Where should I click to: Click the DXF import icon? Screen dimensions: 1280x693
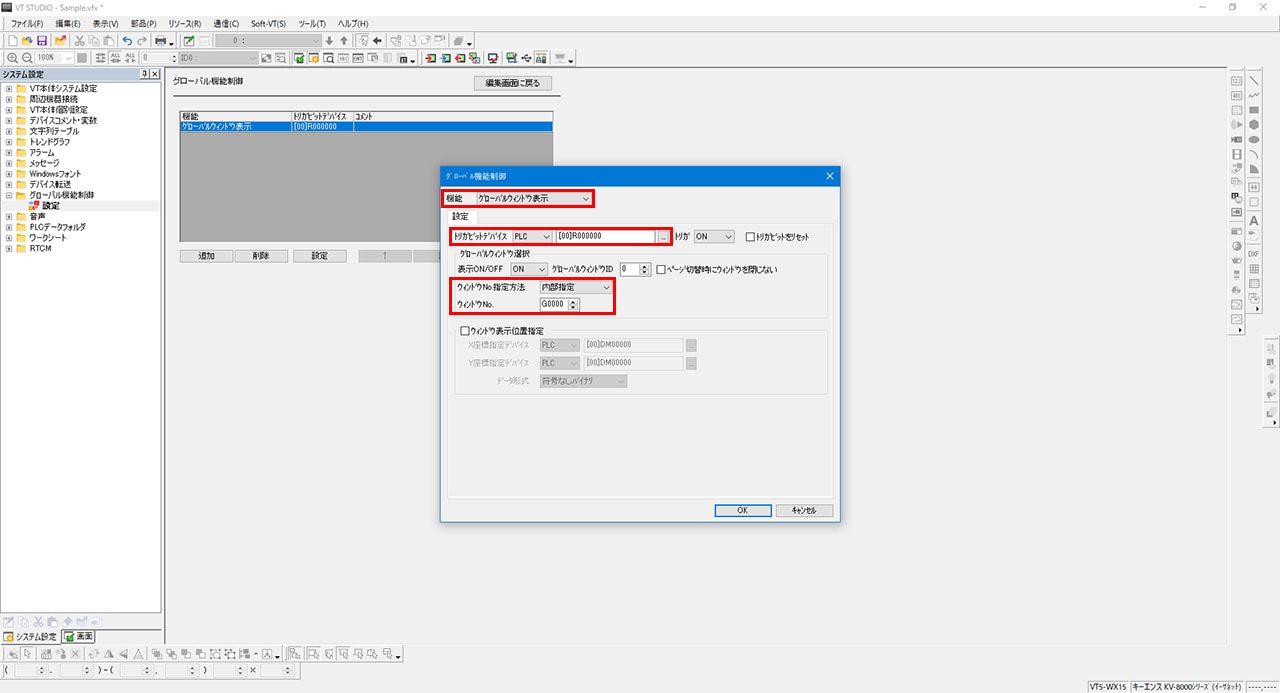[1253, 254]
